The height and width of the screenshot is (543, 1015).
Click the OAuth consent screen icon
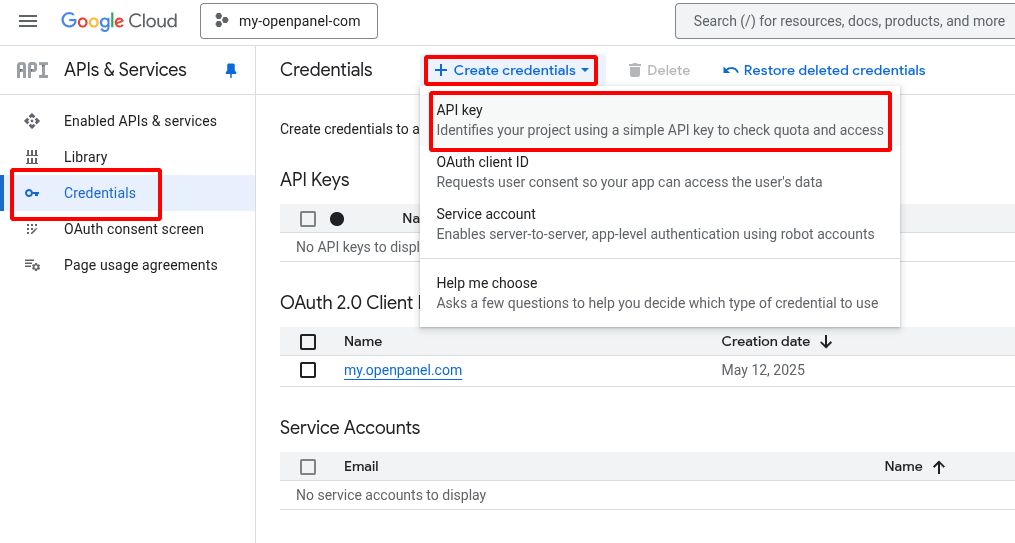32,229
